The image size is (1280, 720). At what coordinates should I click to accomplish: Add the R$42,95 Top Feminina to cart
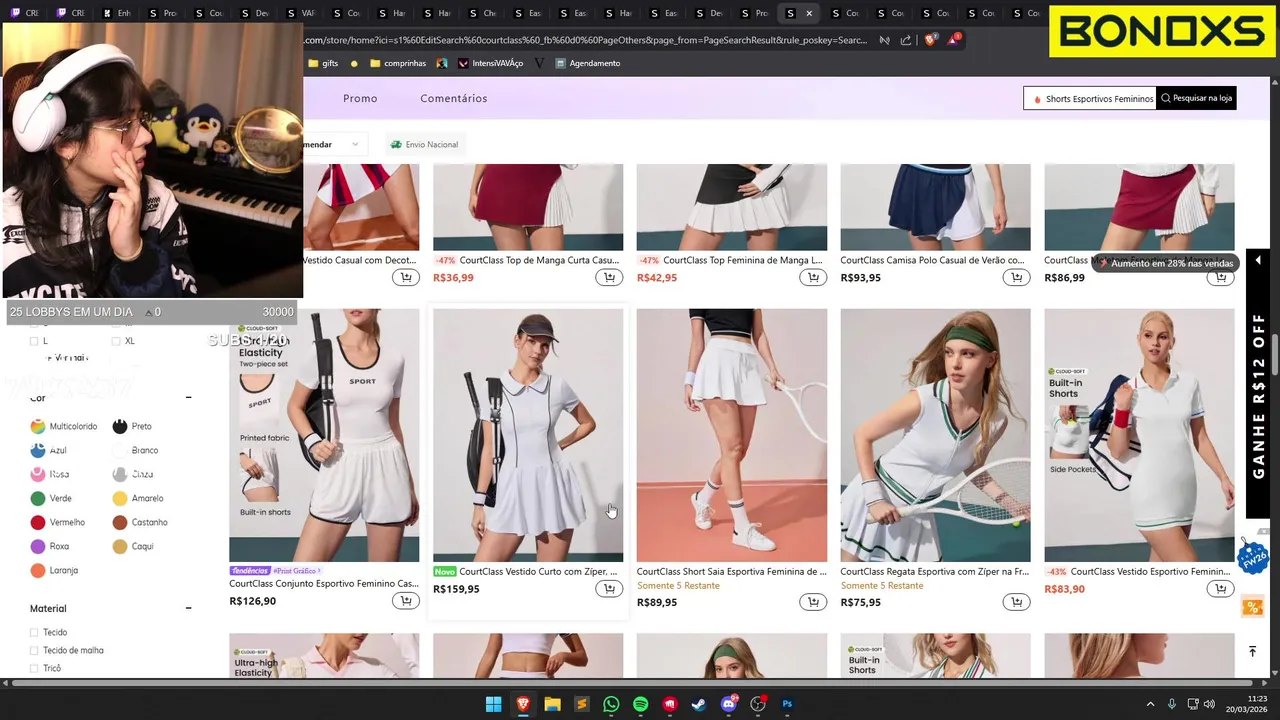[813, 277]
